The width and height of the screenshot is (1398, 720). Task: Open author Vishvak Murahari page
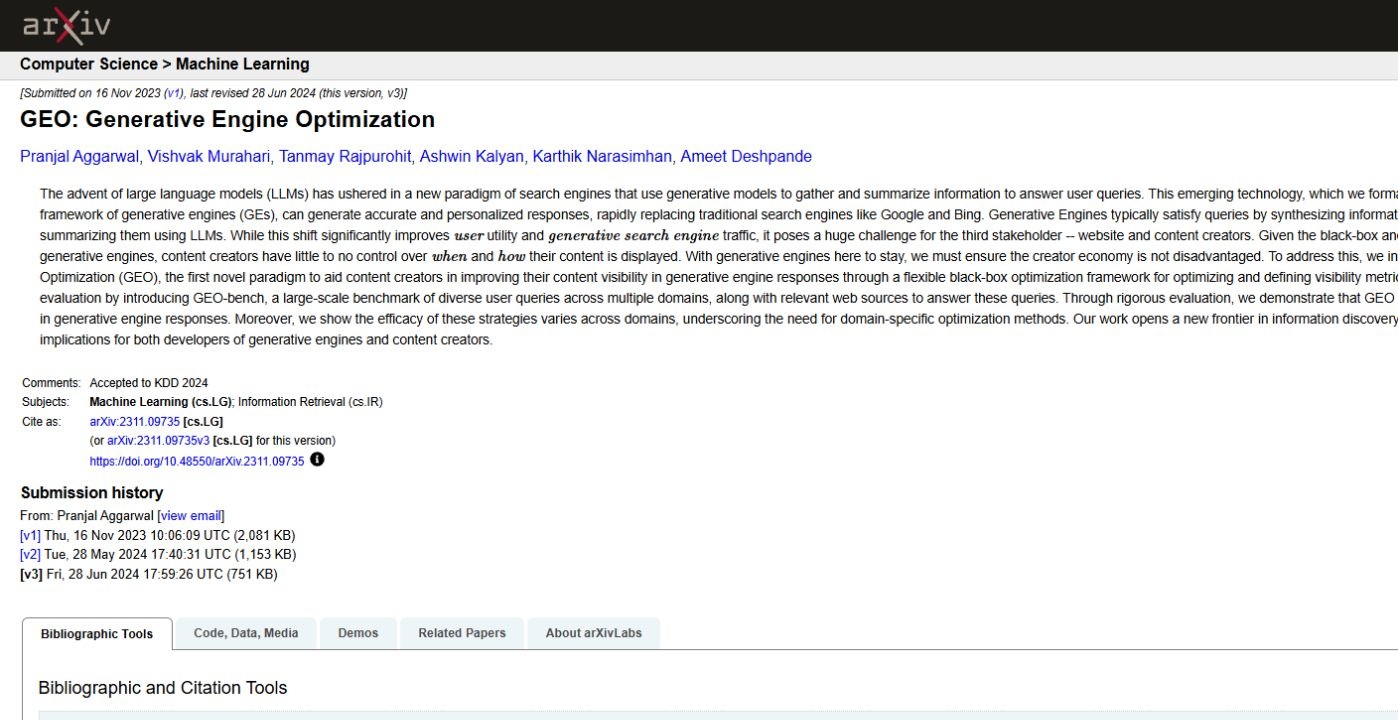pos(209,156)
